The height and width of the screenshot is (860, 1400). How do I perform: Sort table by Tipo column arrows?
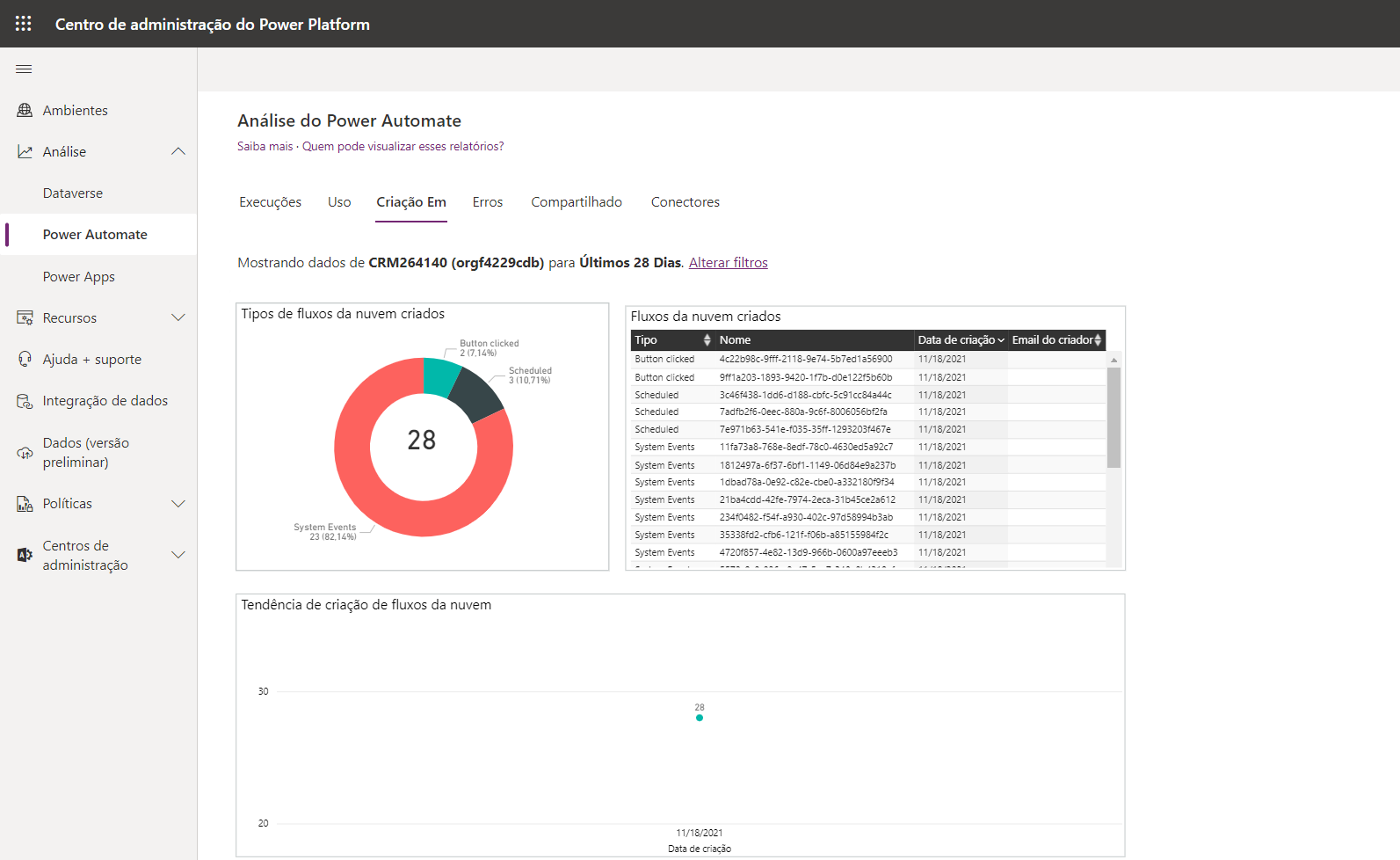[707, 340]
